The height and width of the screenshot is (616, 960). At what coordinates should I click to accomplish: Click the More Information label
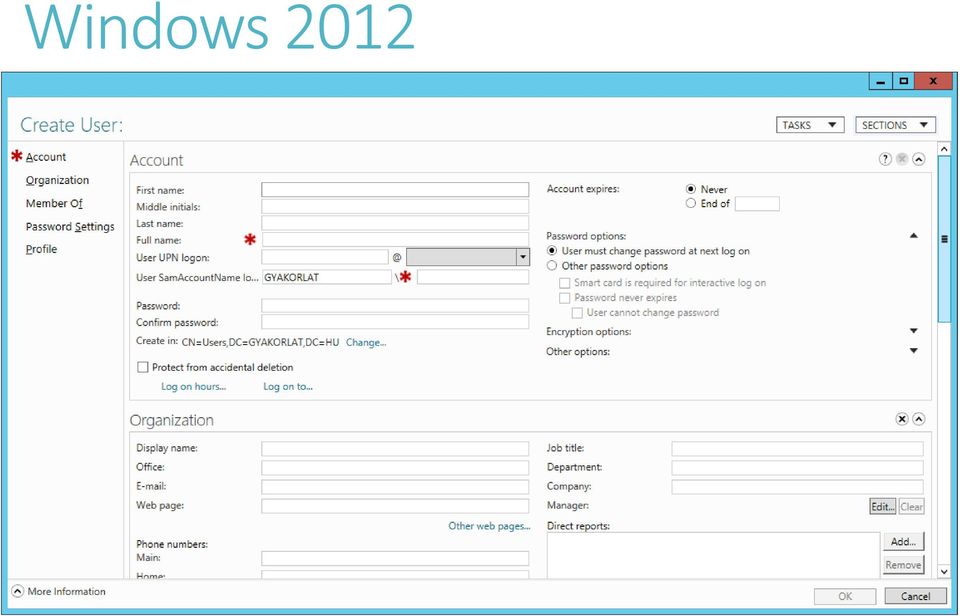click(66, 592)
